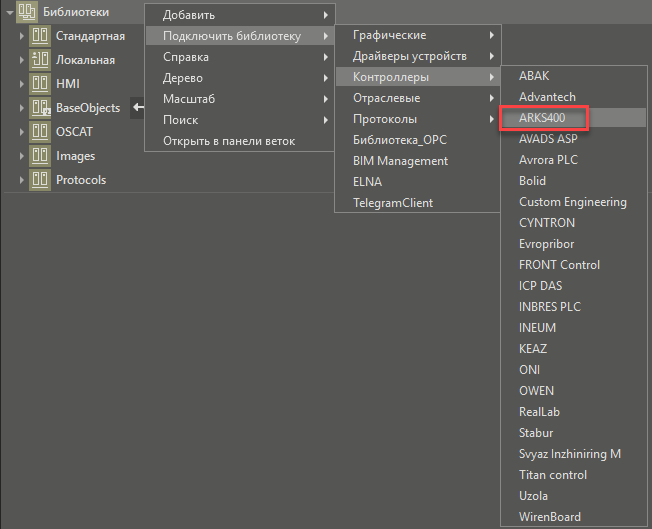Select the Библиотеки tree label
The image size is (652, 529).
[76, 12]
